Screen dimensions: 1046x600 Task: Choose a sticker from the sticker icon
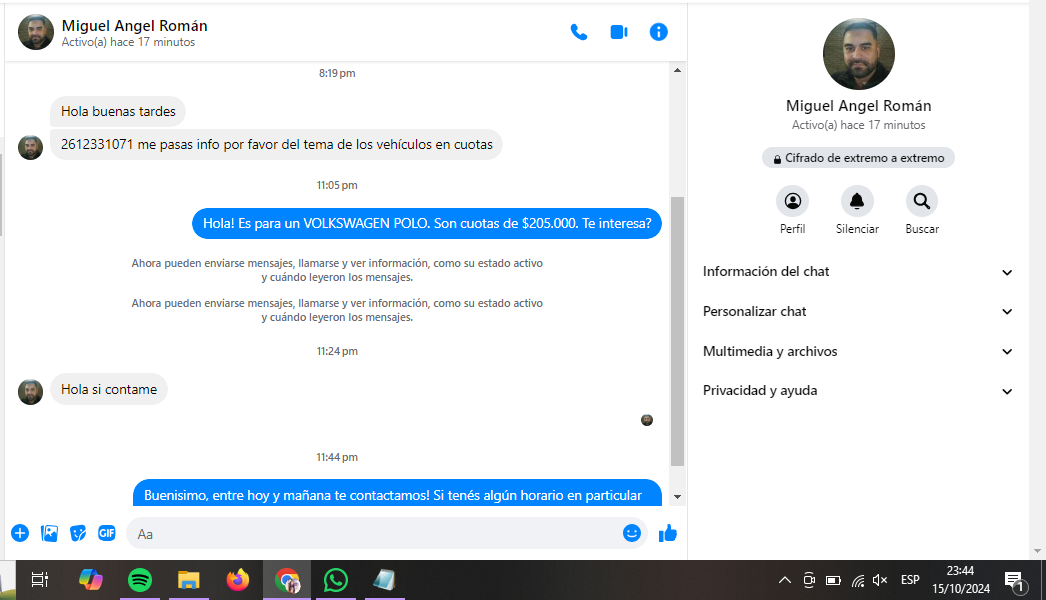(x=78, y=533)
